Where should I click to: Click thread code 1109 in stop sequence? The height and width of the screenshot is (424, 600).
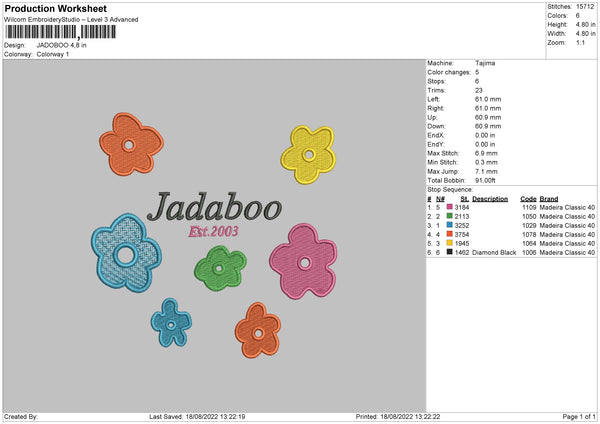(529, 207)
